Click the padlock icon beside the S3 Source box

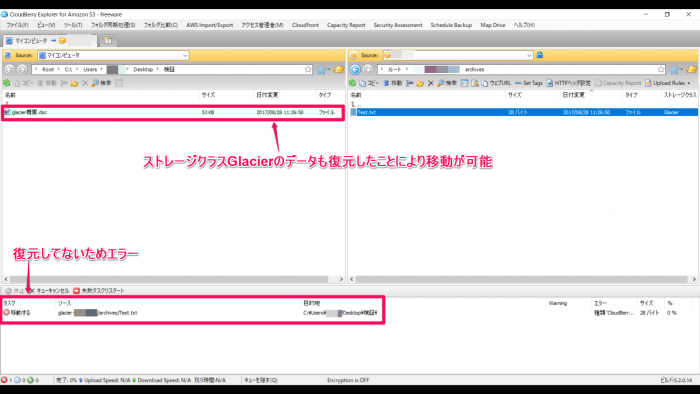[x=540, y=55]
